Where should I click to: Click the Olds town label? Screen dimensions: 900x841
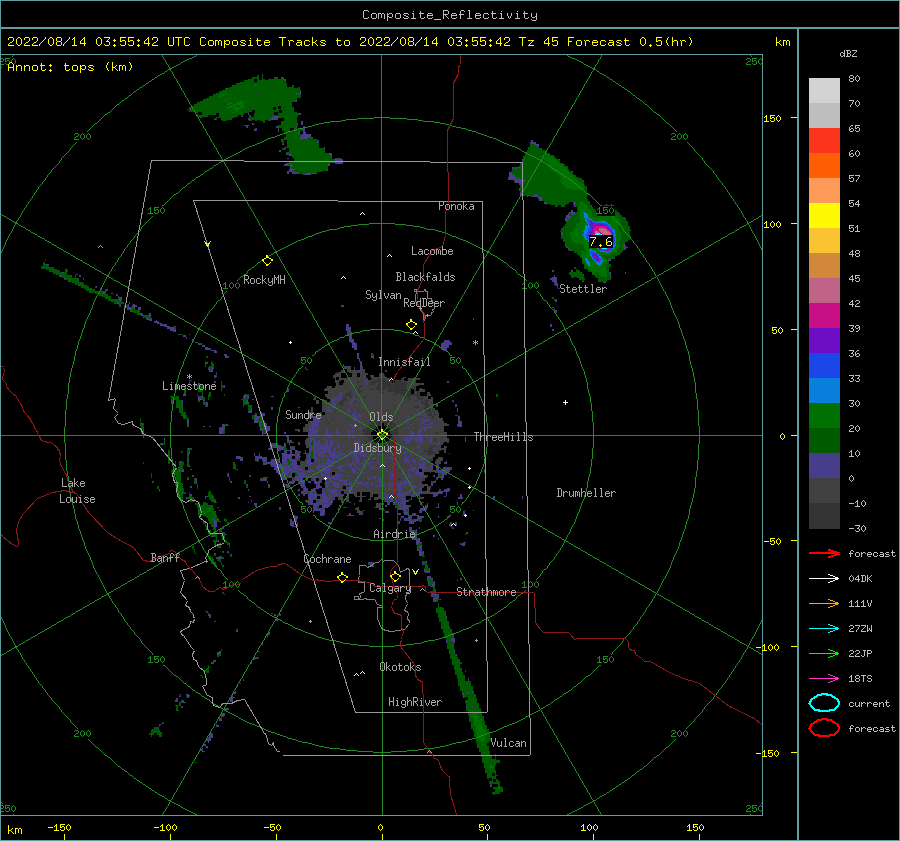point(381,417)
